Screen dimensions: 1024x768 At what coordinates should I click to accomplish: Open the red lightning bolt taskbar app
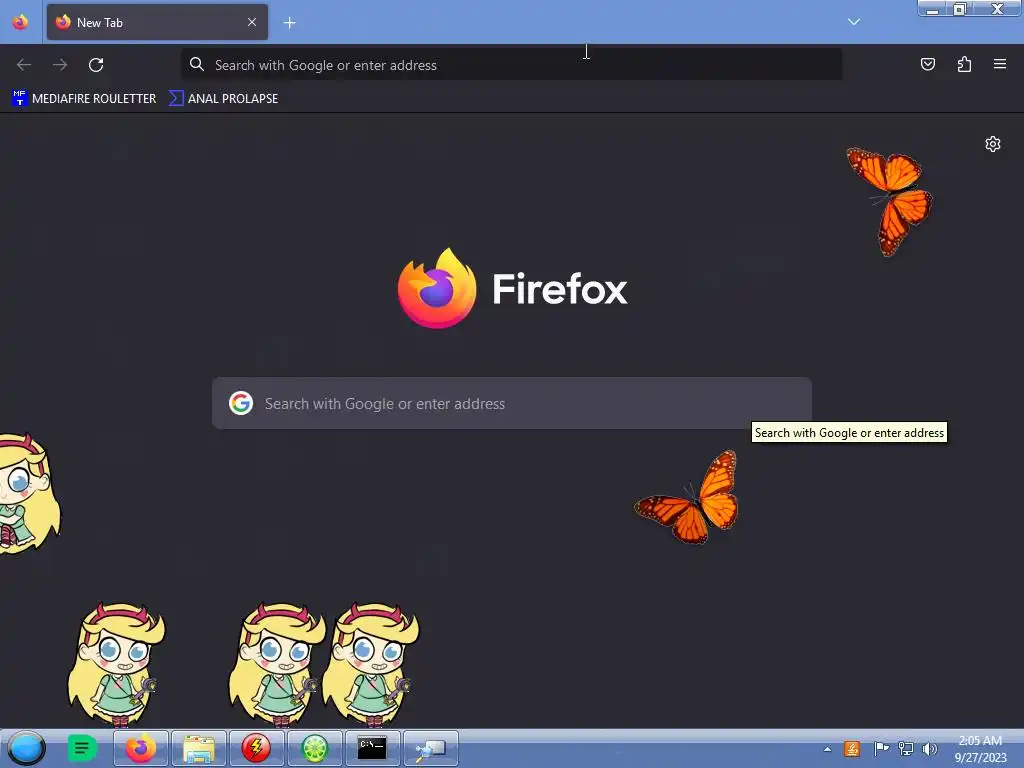(257, 748)
